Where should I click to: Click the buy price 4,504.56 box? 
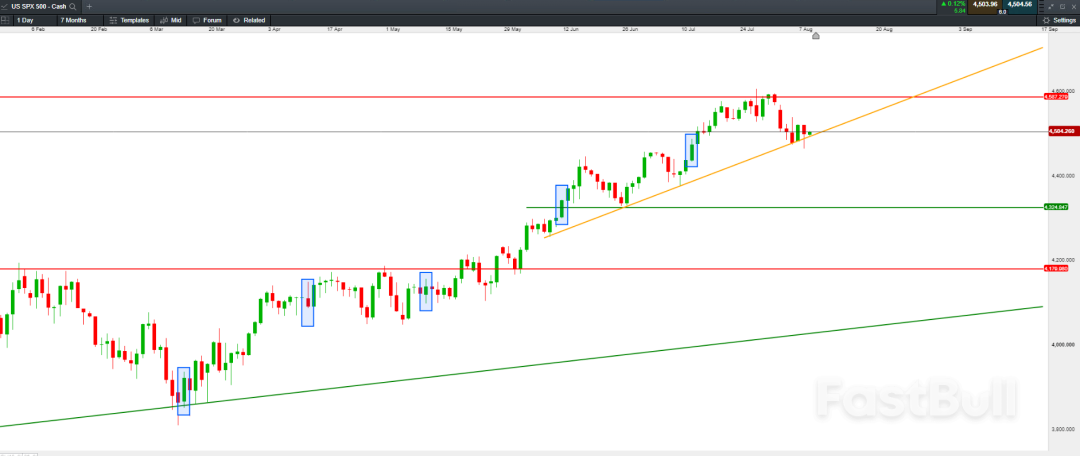click(1020, 5)
